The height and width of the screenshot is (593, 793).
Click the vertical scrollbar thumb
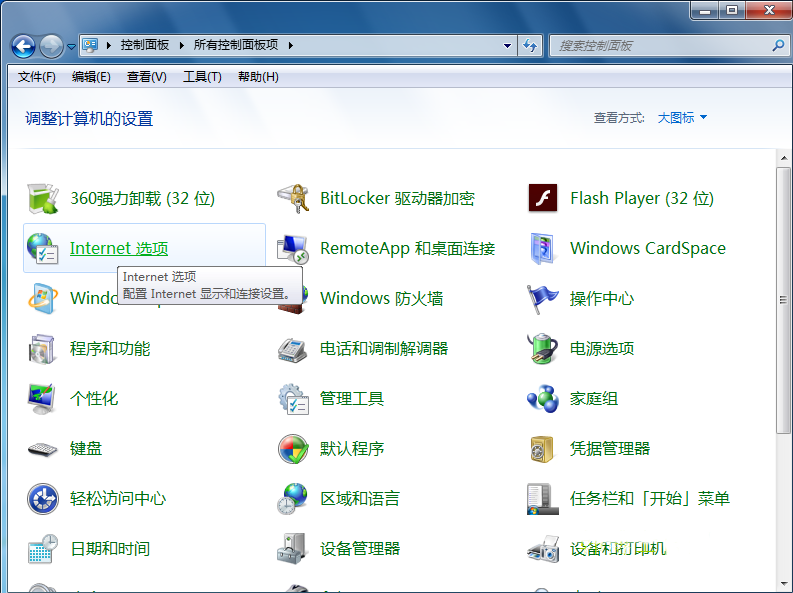tap(783, 299)
